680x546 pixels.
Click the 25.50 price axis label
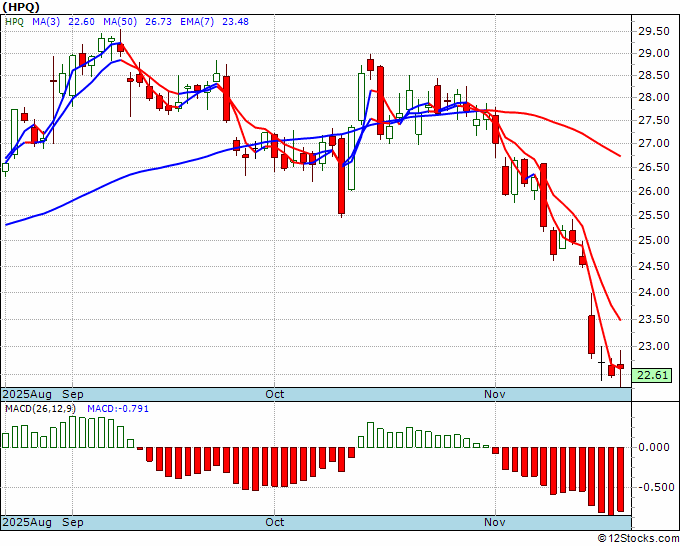pos(654,216)
